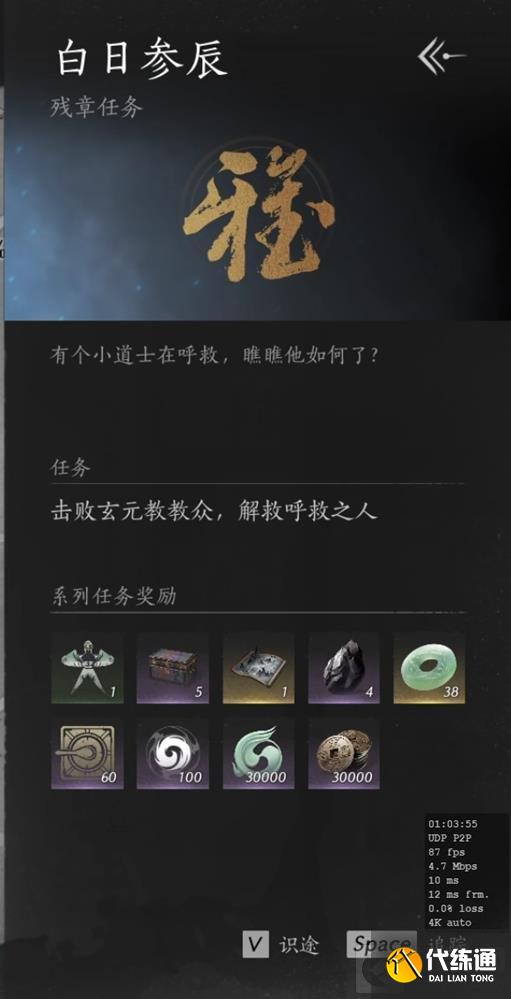Collapse panel with the back arrow icon

coord(441,56)
